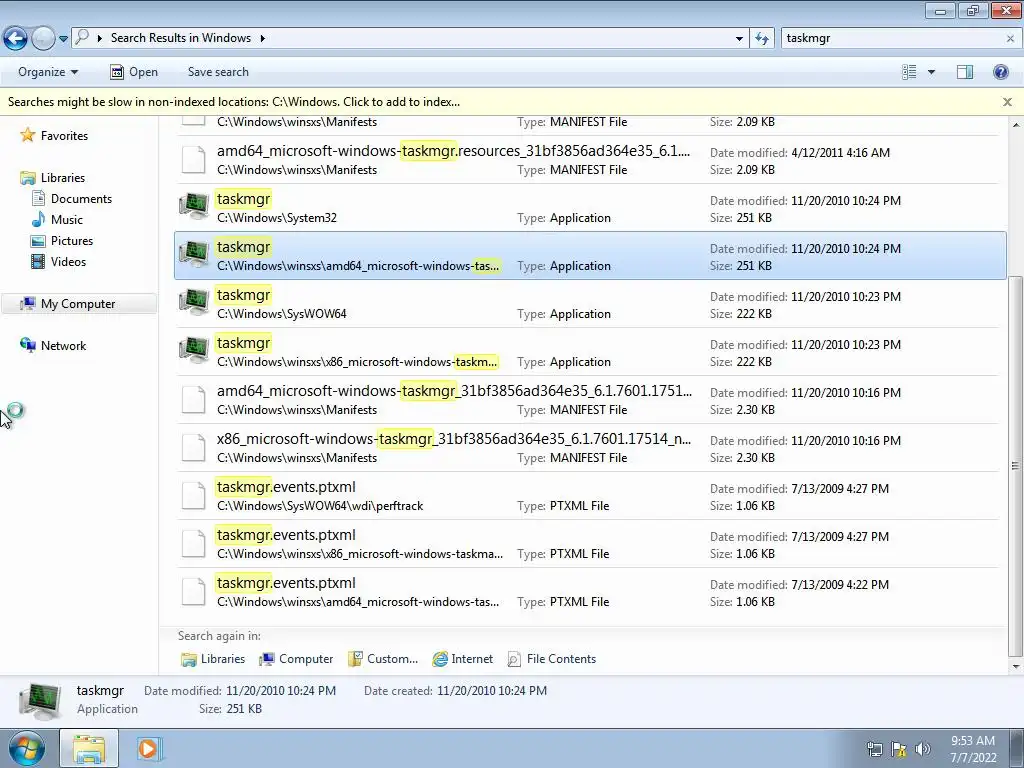Image resolution: width=1024 pixels, height=768 pixels.
Task: Click file icon of SysWOW64 ptxml result
Action: [193, 496]
